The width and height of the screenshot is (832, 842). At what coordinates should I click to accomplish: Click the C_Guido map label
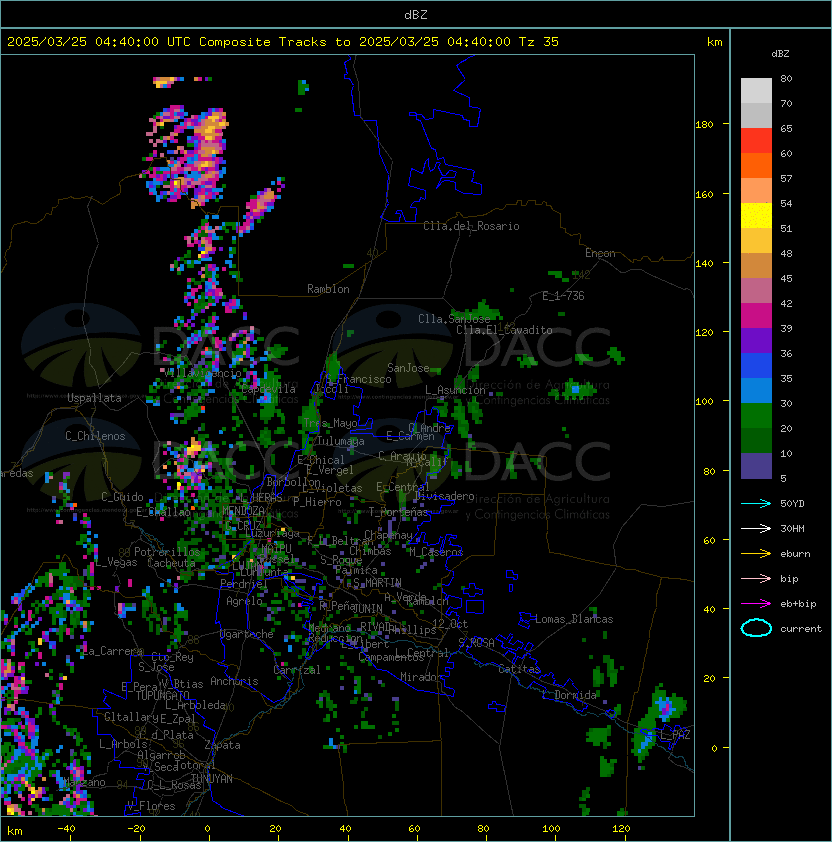(122, 497)
